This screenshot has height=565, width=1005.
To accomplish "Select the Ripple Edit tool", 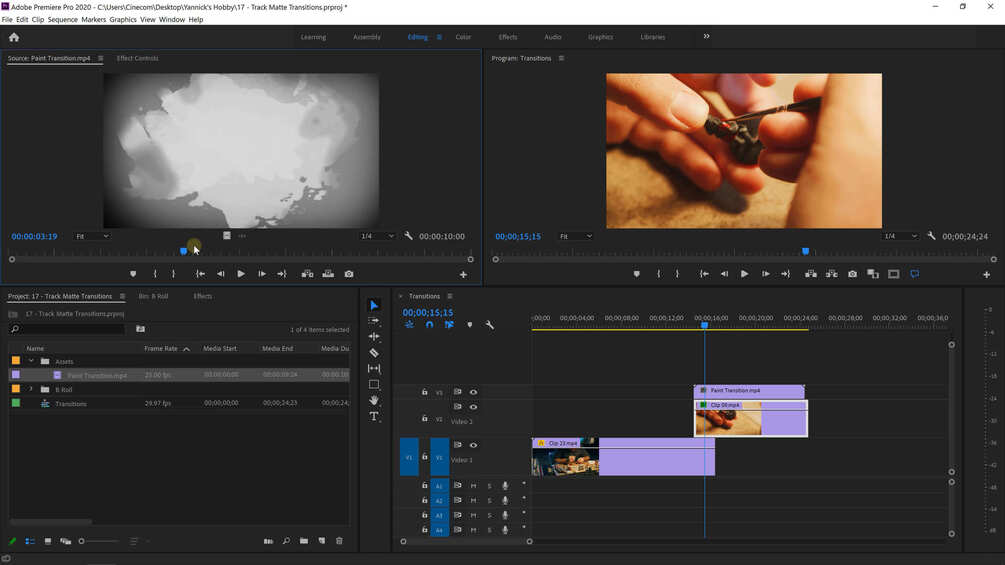I will (374, 336).
